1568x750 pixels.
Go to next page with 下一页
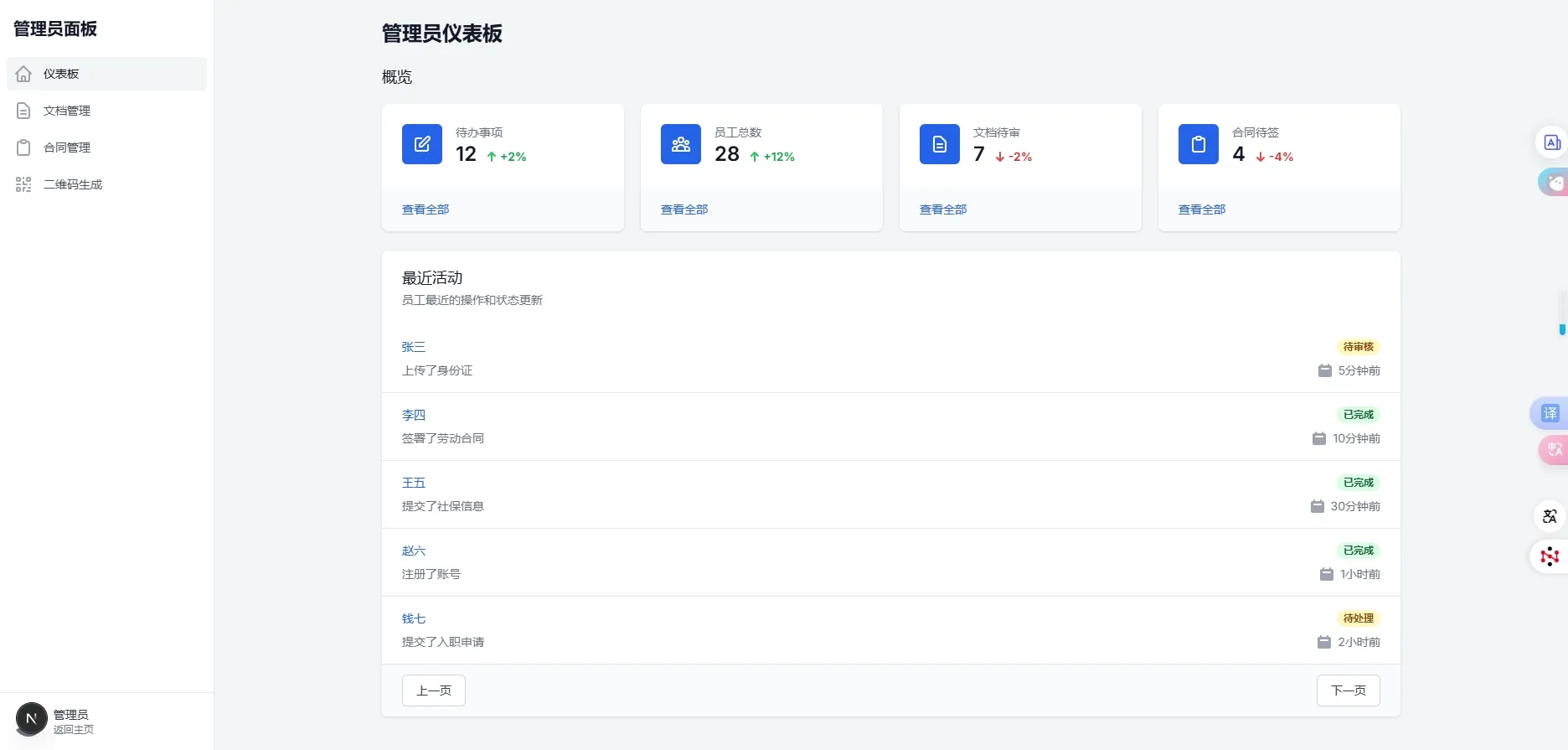pyautogui.click(x=1349, y=691)
